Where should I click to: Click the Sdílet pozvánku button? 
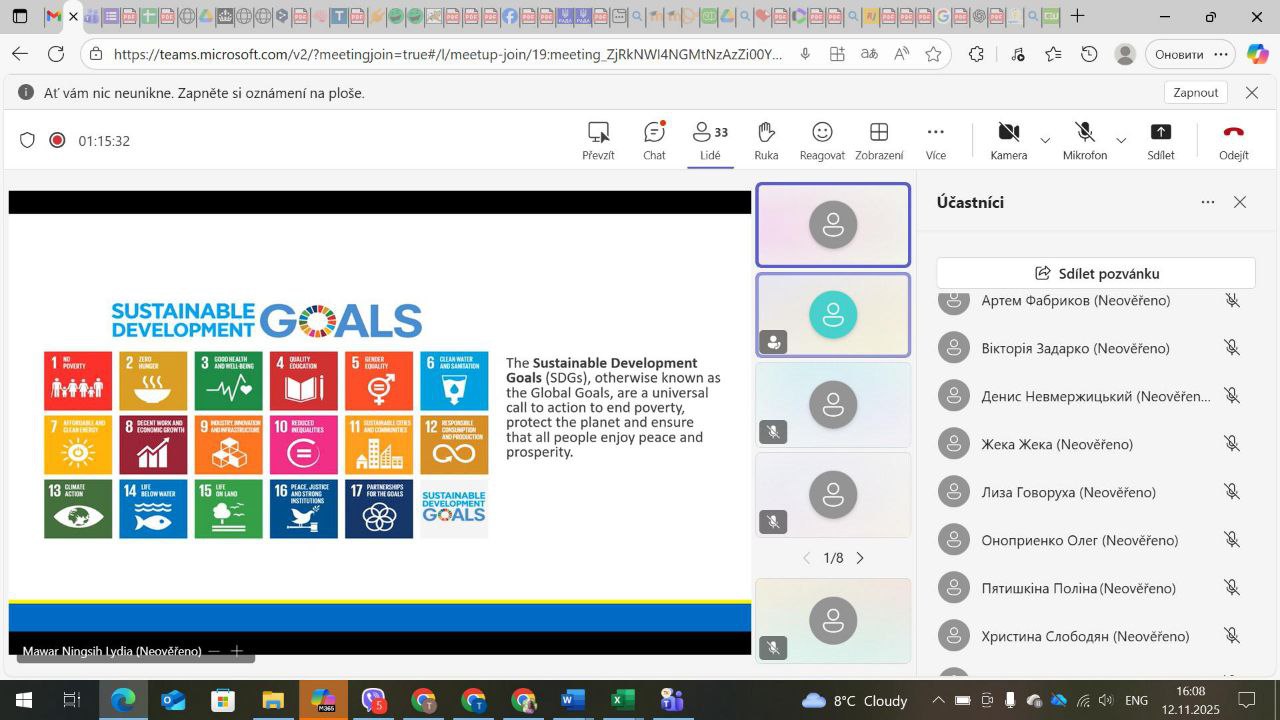point(1096,273)
